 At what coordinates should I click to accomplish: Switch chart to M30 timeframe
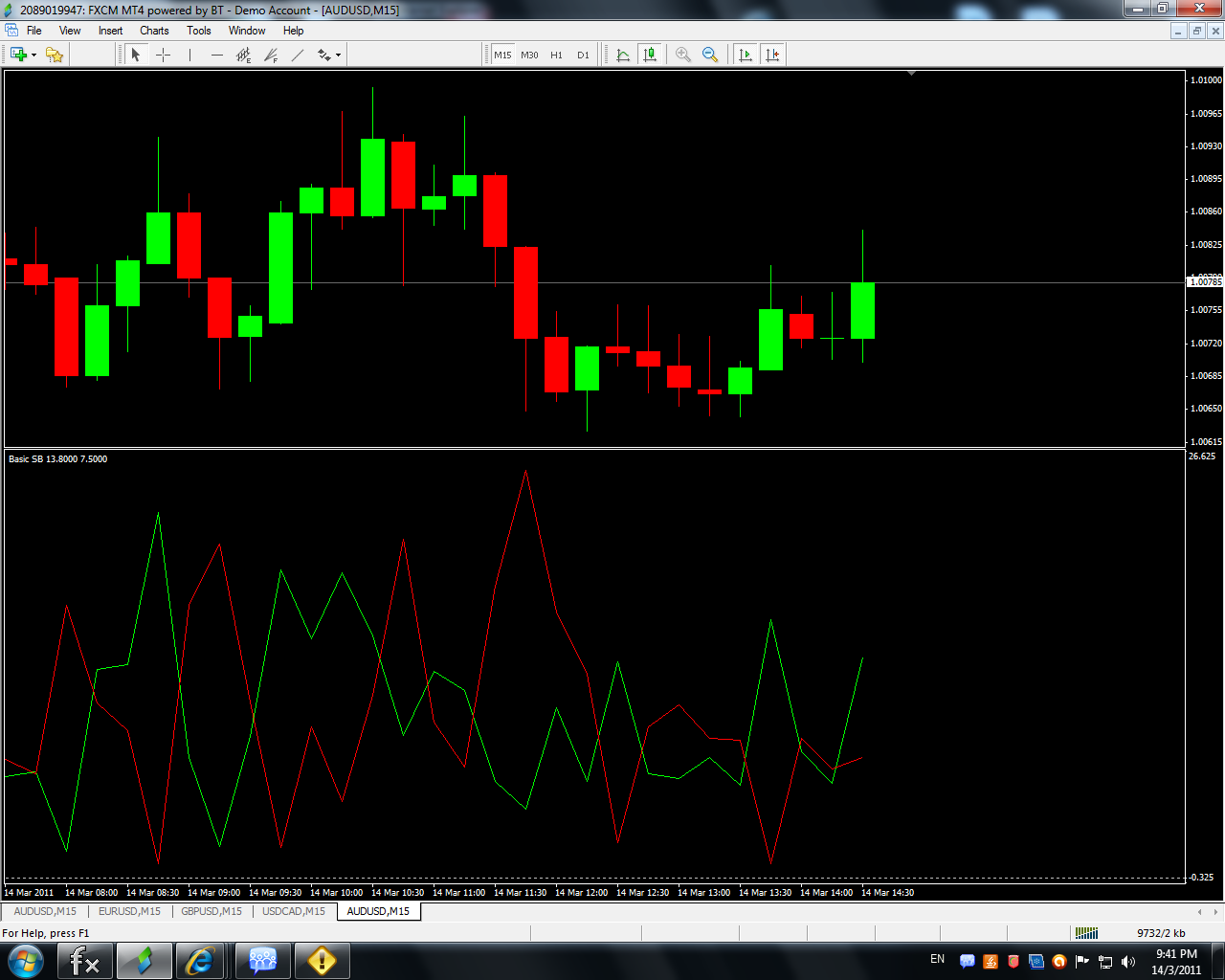click(529, 55)
